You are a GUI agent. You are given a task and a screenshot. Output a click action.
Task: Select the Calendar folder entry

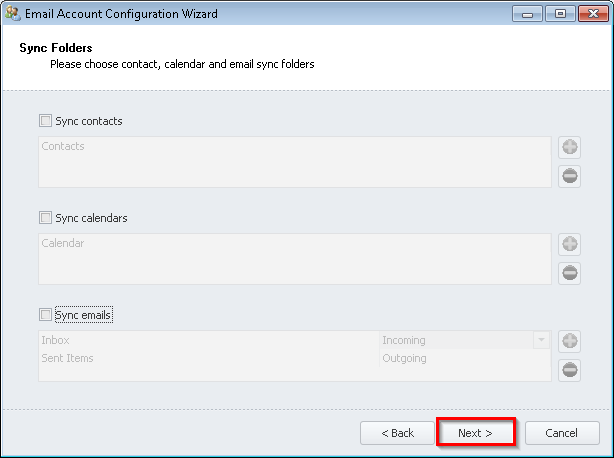pyautogui.click(x=63, y=243)
